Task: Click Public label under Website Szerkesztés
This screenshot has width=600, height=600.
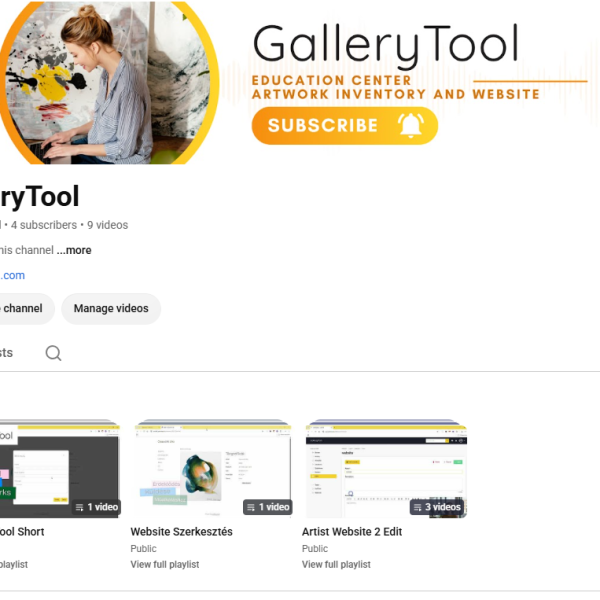Action: [143, 549]
